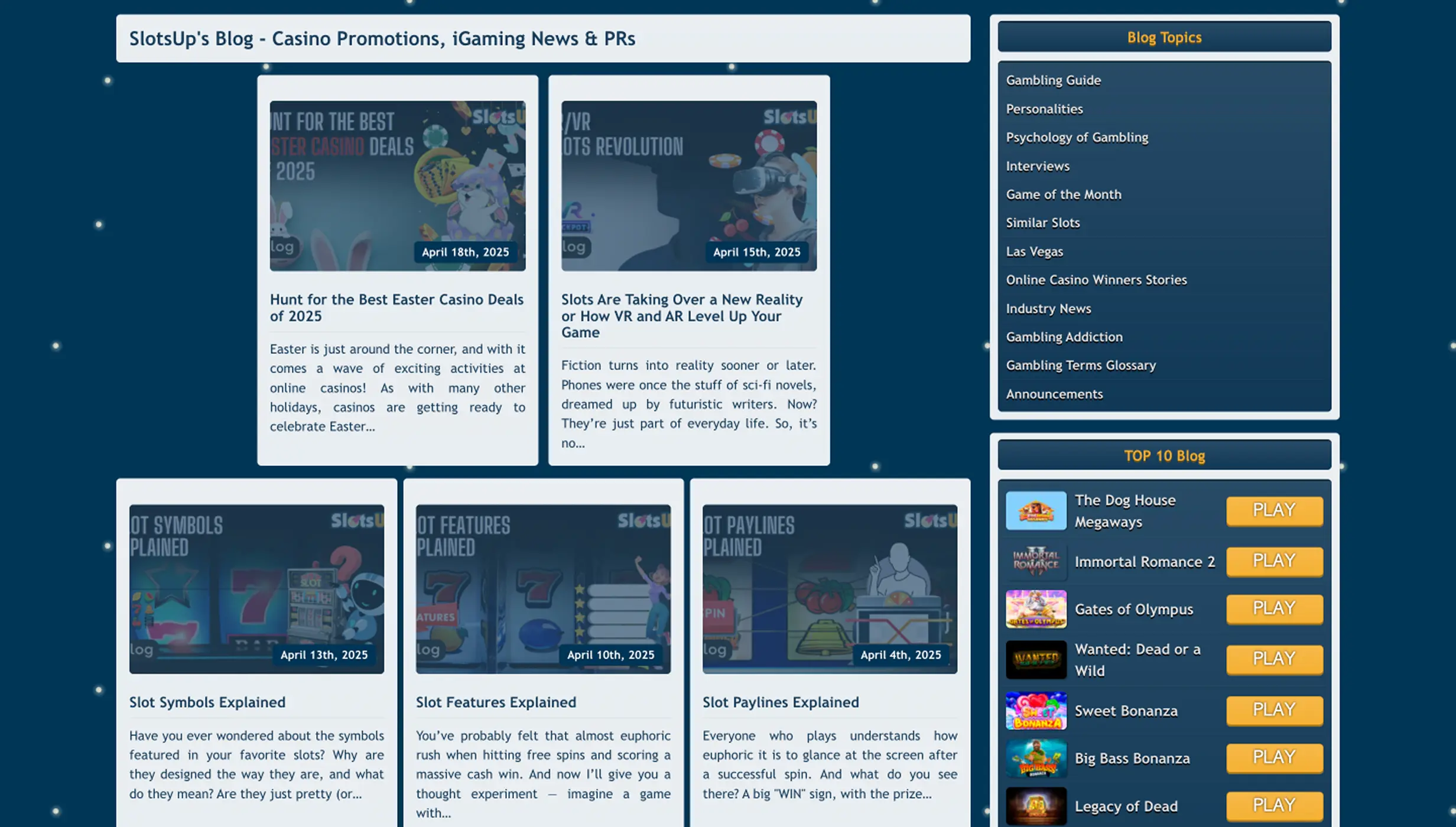Viewport: 1456px width, 827px height.
Task: Open the Slot Symbols Explained thumbnail image
Action: (x=256, y=588)
